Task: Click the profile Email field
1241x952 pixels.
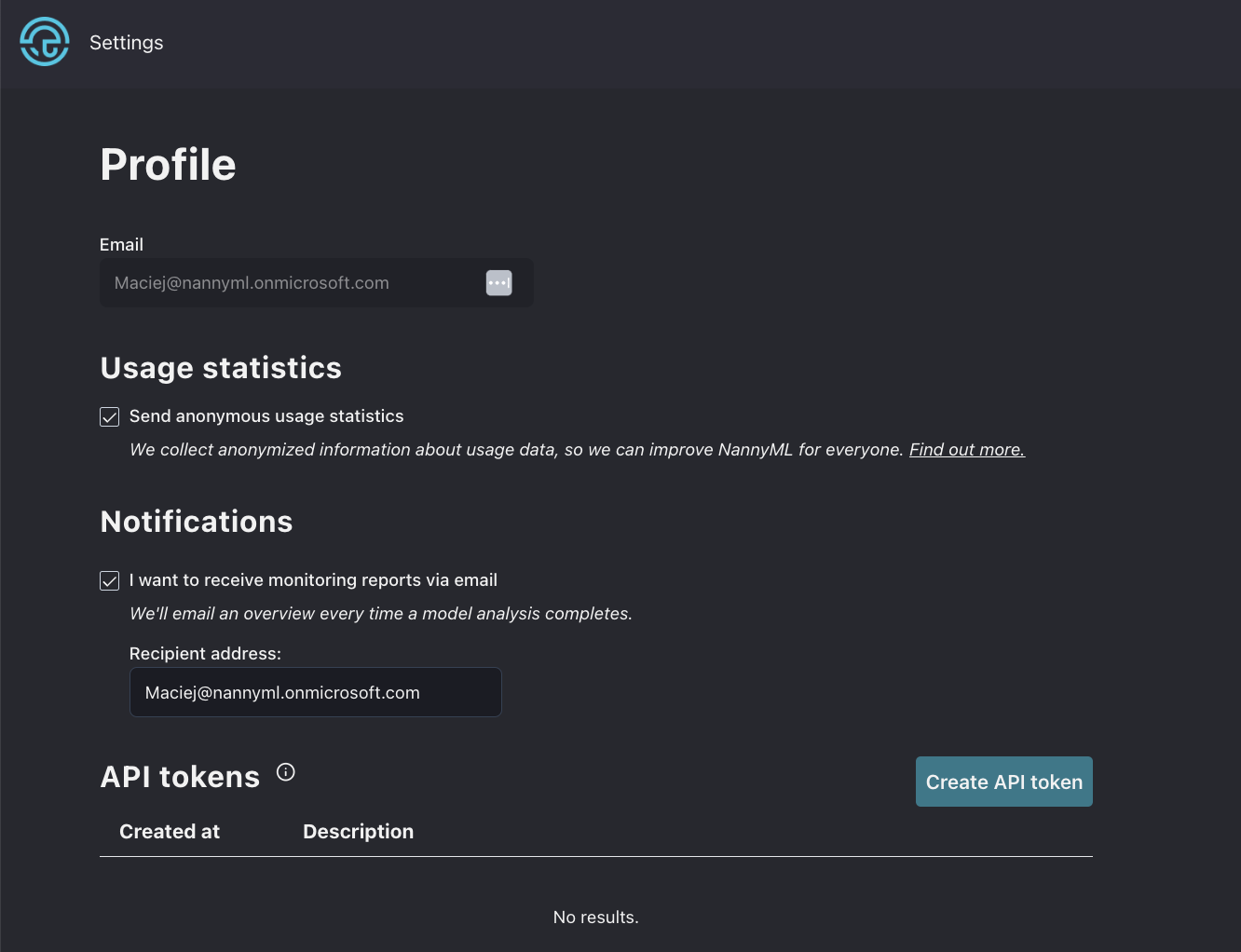Action: (x=289, y=283)
